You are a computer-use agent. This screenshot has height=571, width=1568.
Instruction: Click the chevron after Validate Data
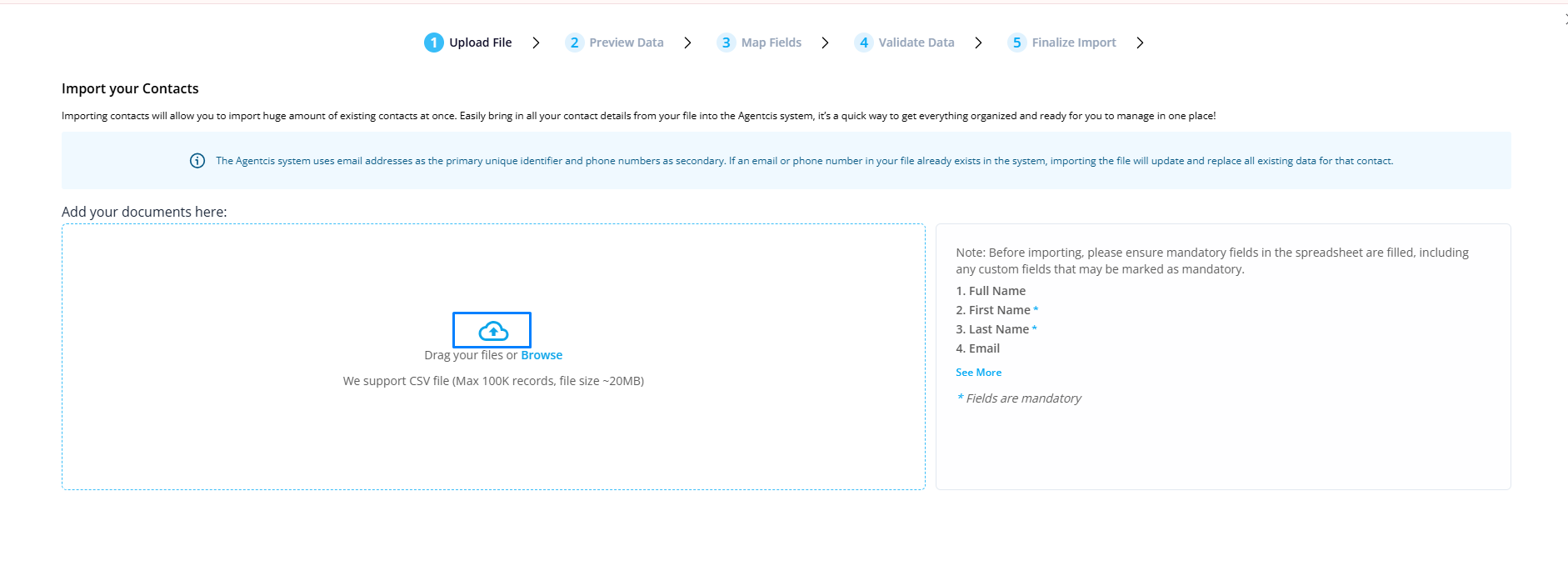pos(978,43)
